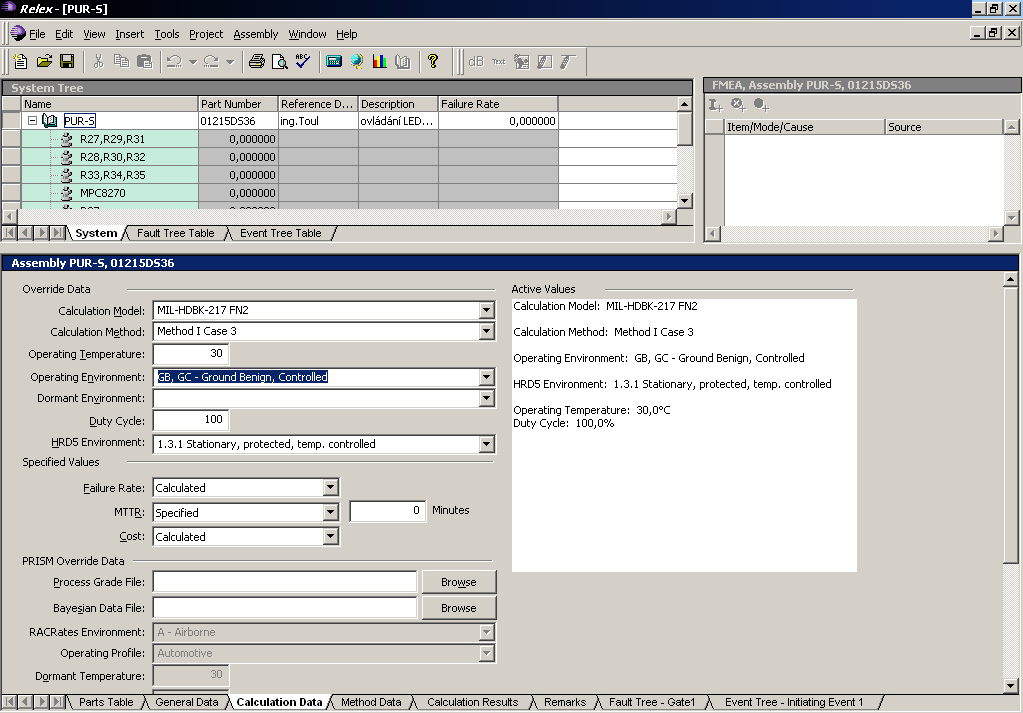
Task: Switch to the Remarks tab
Action: coord(565,702)
